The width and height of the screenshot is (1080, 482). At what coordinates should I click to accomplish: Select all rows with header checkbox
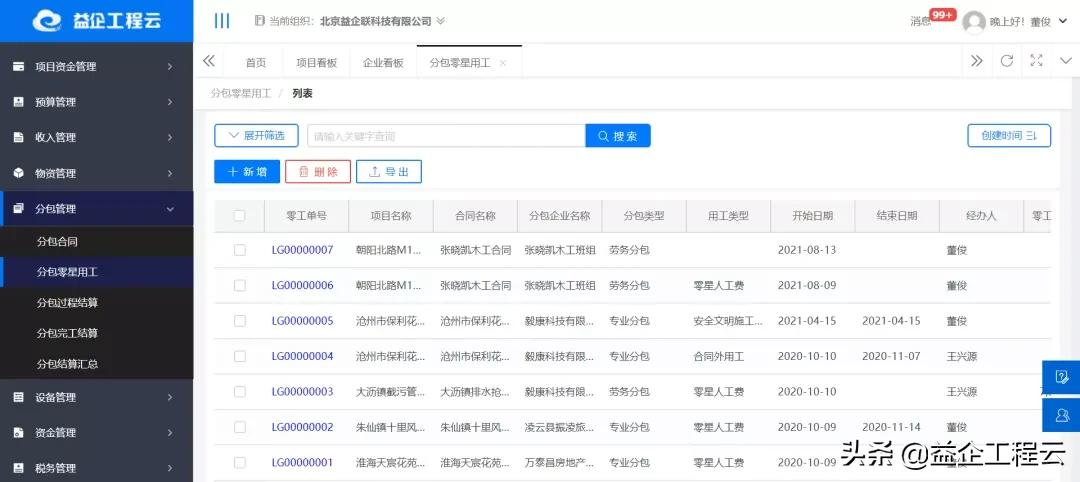coord(240,216)
